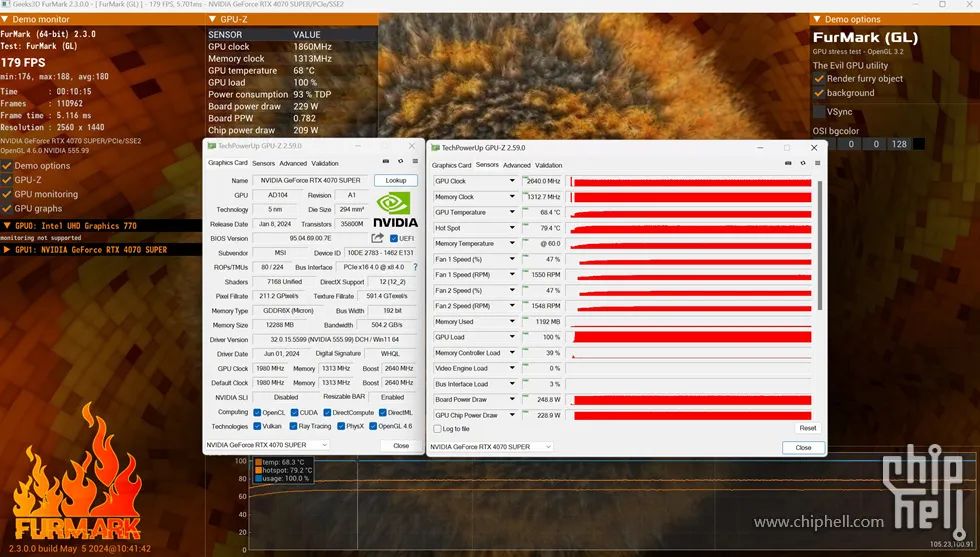Viewport: 980px width, 557px height.
Task: Click Device ID field 10DE 2783 - 1462 E131
Action: (x=380, y=253)
